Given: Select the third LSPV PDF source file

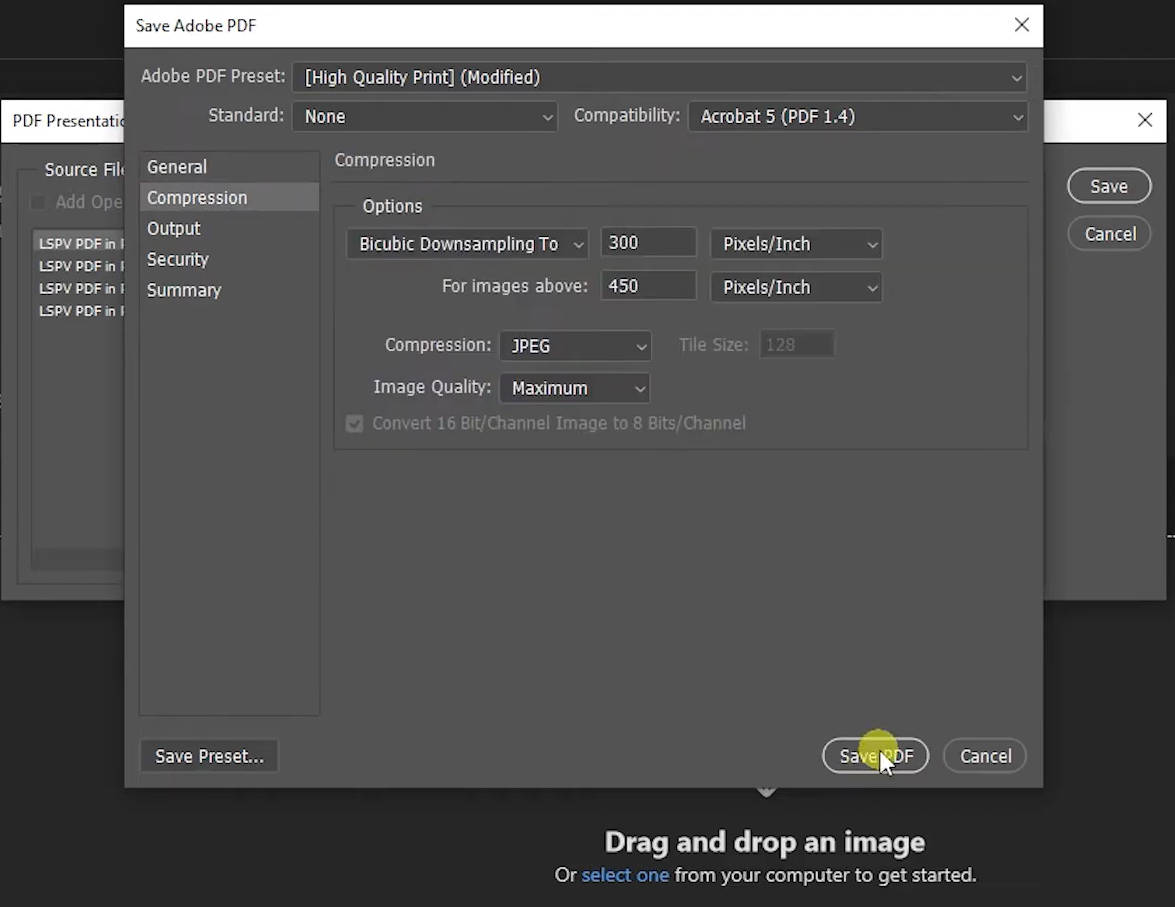Looking at the screenshot, I should (79, 289).
